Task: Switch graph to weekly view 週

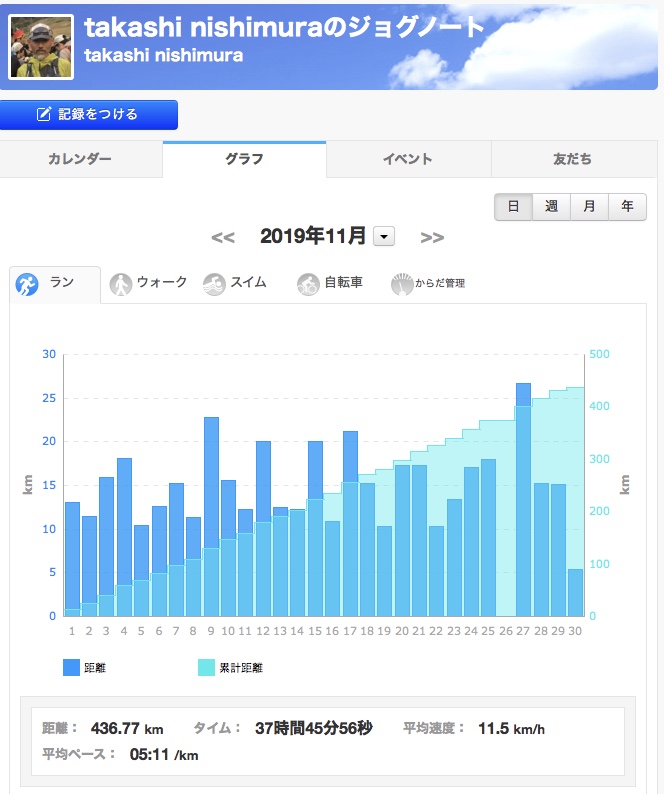Action: (x=551, y=207)
